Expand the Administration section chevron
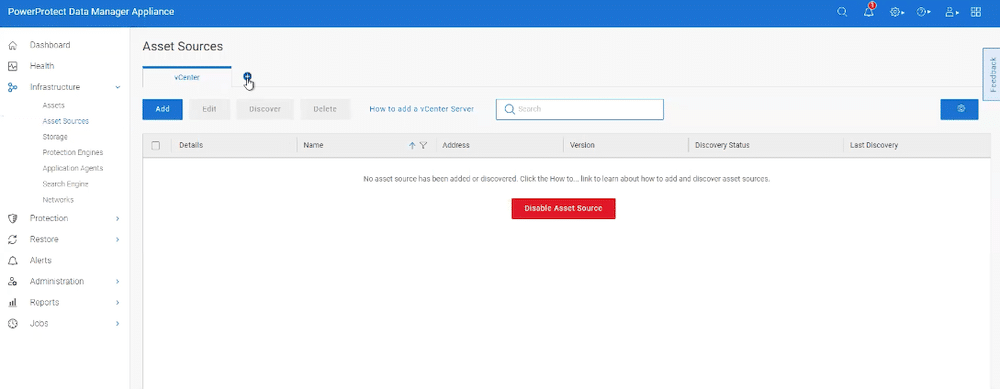Image resolution: width=1000 pixels, height=389 pixels. pos(117,282)
